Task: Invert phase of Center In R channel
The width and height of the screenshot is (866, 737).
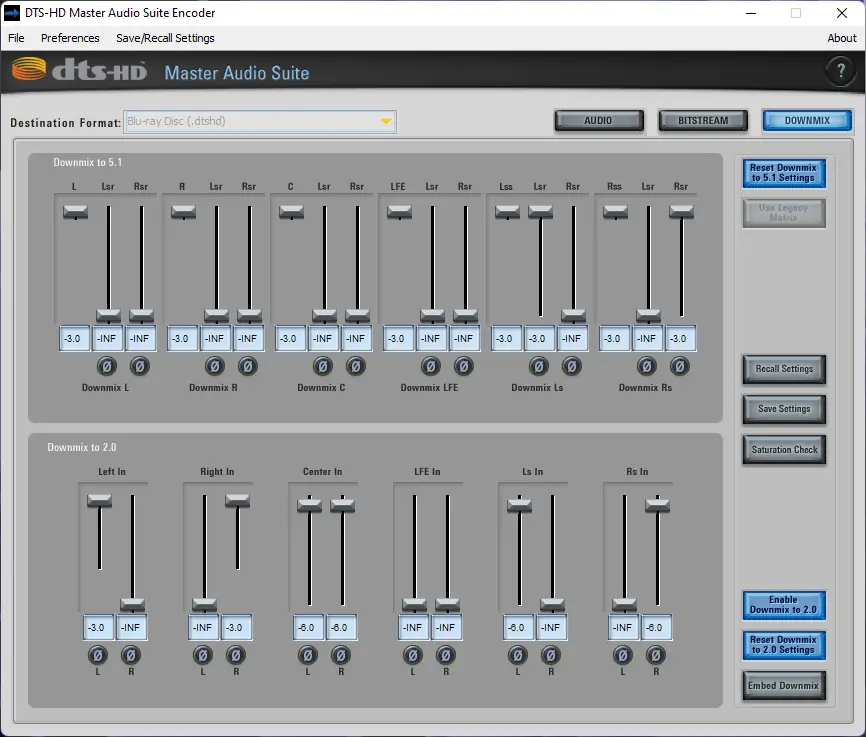Action: (341, 655)
